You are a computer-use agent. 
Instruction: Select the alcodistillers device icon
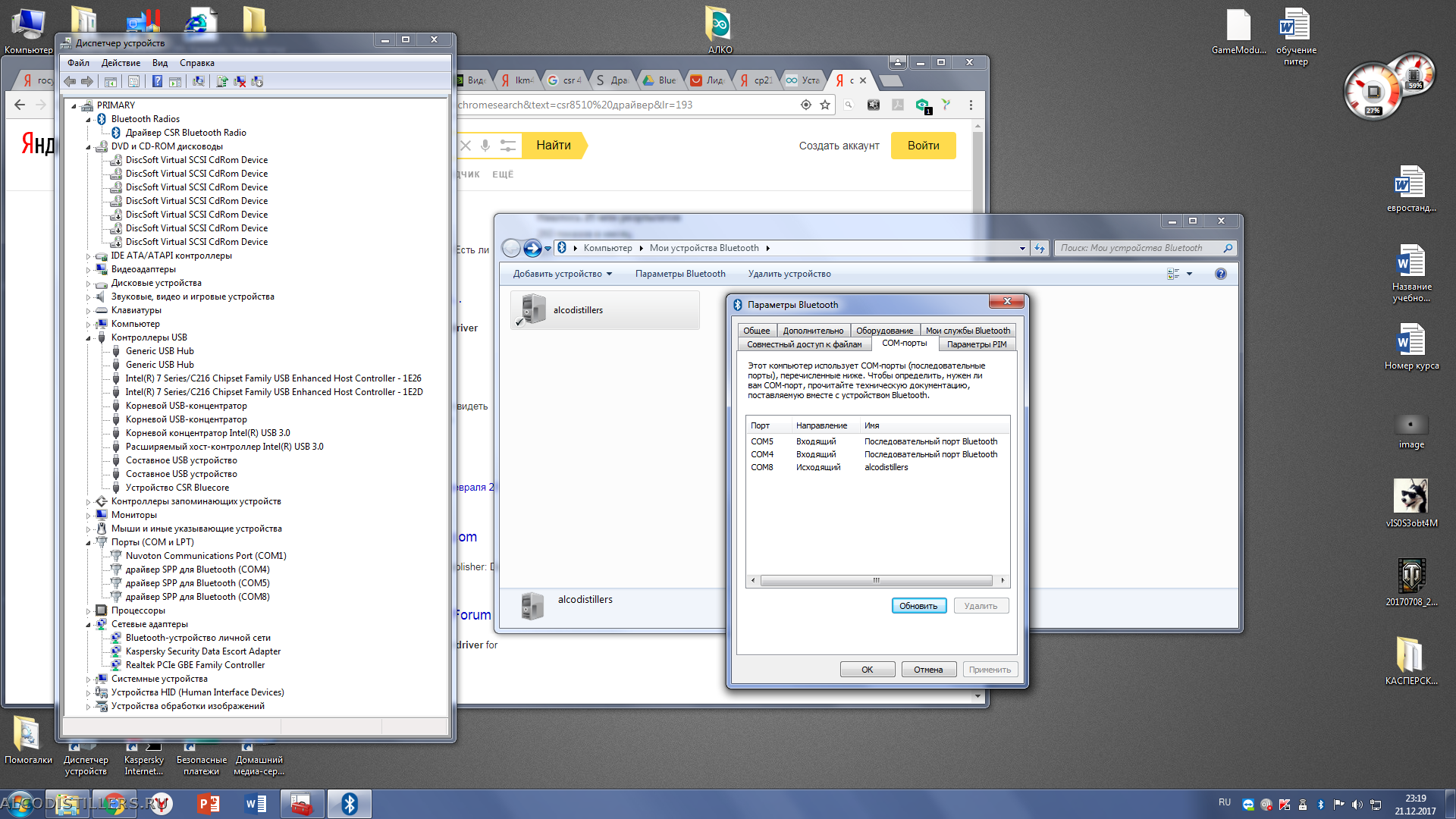[533, 310]
